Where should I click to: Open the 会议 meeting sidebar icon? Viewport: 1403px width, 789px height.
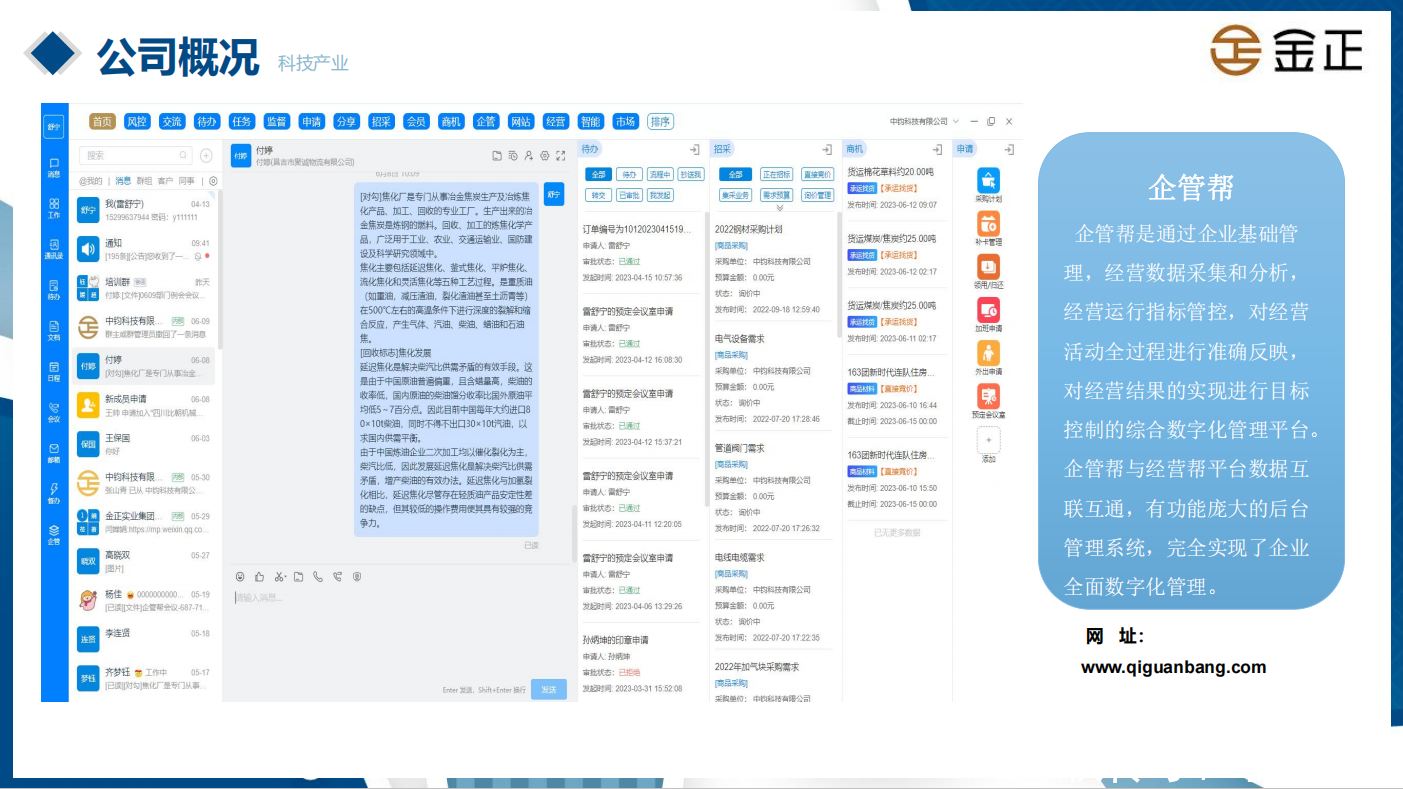[x=54, y=411]
